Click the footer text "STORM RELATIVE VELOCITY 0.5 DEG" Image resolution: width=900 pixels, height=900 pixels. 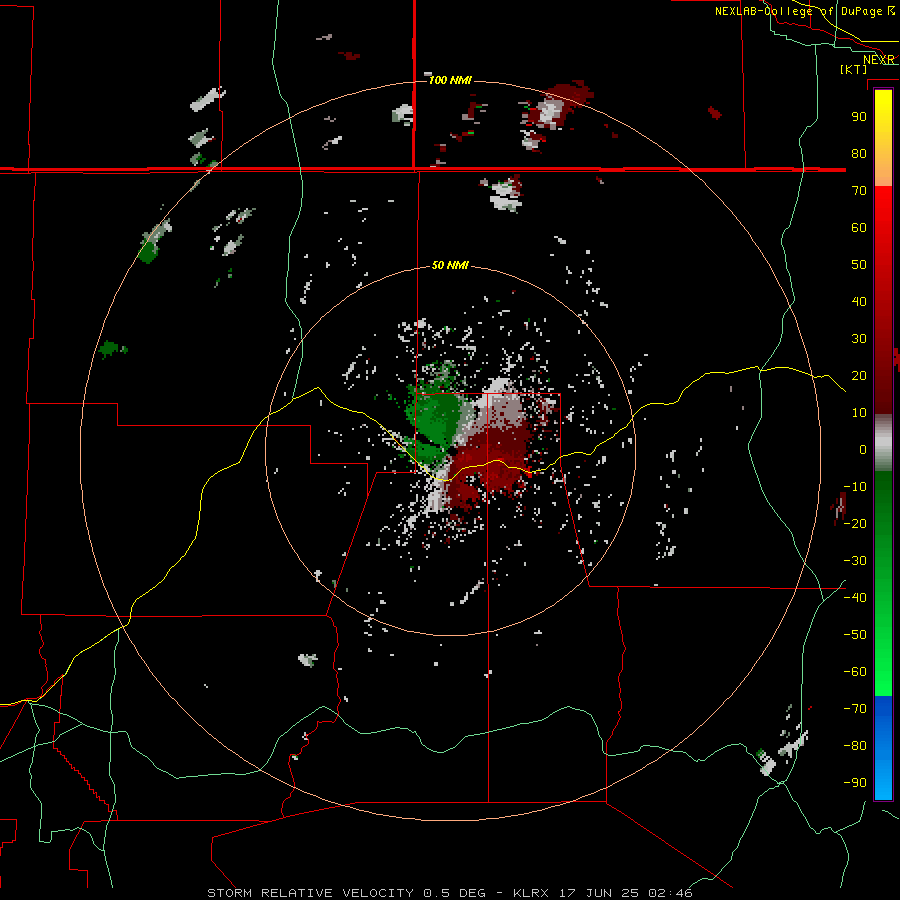(346, 893)
